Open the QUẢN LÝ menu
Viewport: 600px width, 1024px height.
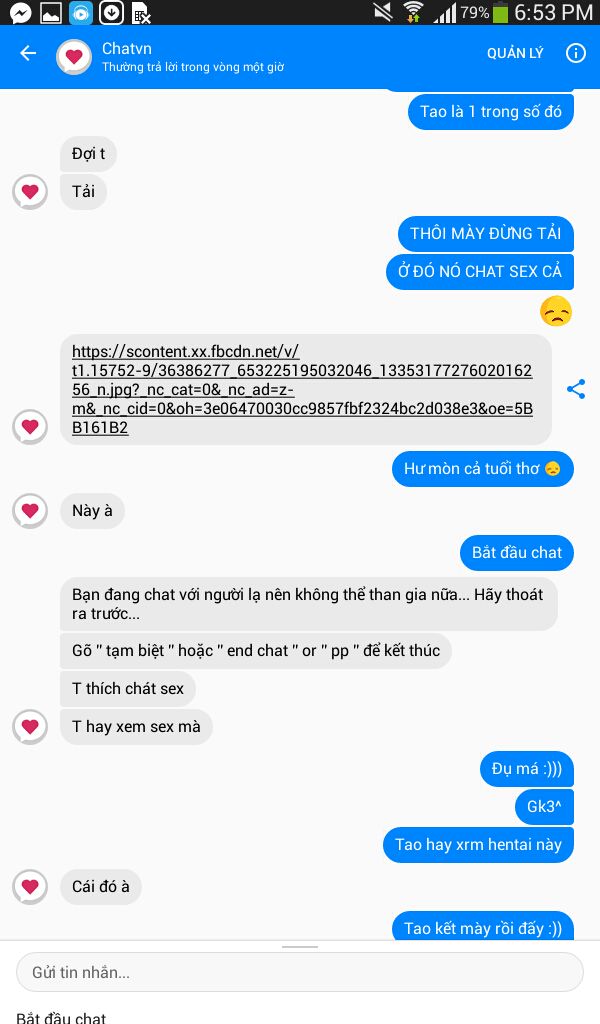(x=515, y=54)
